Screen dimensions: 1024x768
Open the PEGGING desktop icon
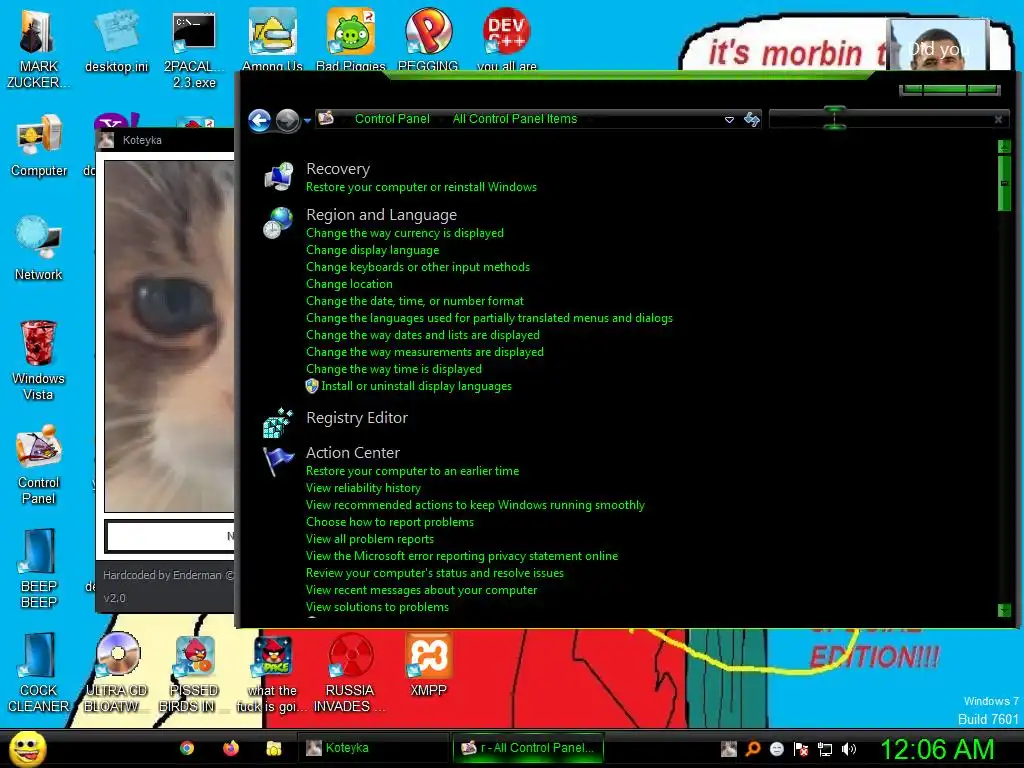pyautogui.click(x=428, y=40)
